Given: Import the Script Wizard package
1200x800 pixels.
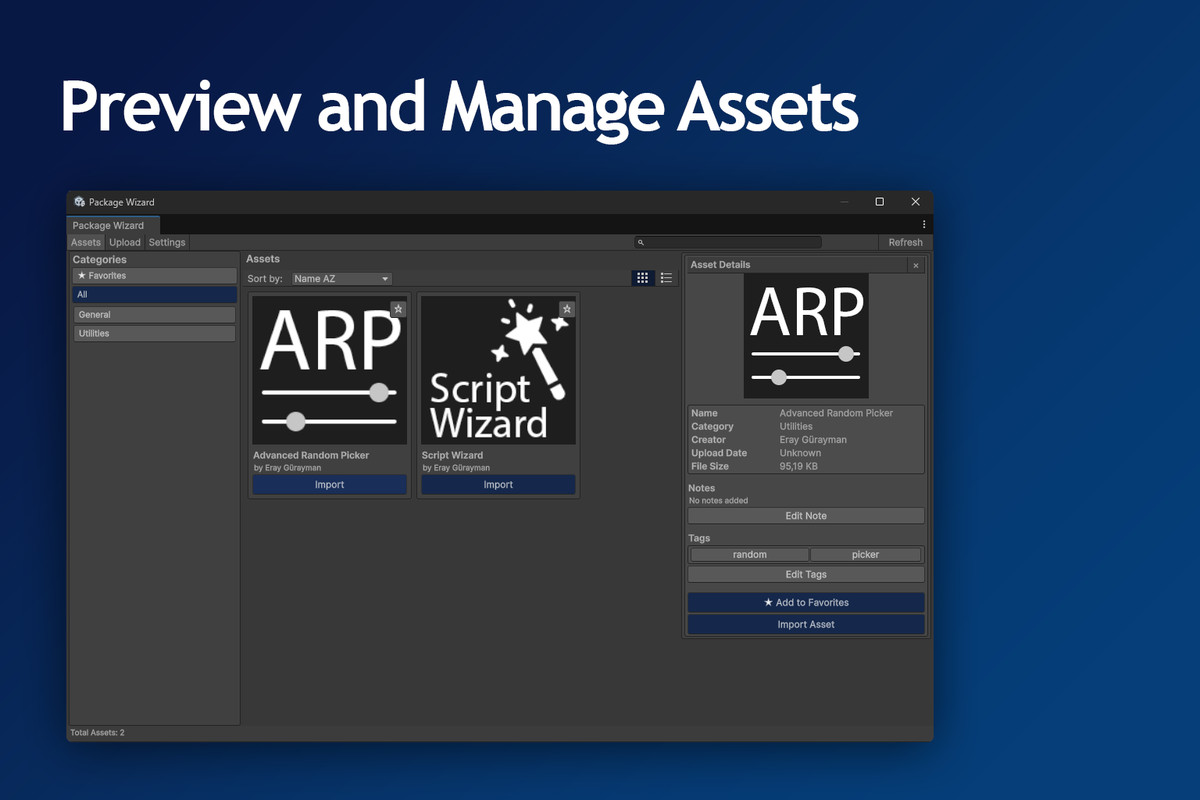Looking at the screenshot, I should pyautogui.click(x=498, y=485).
